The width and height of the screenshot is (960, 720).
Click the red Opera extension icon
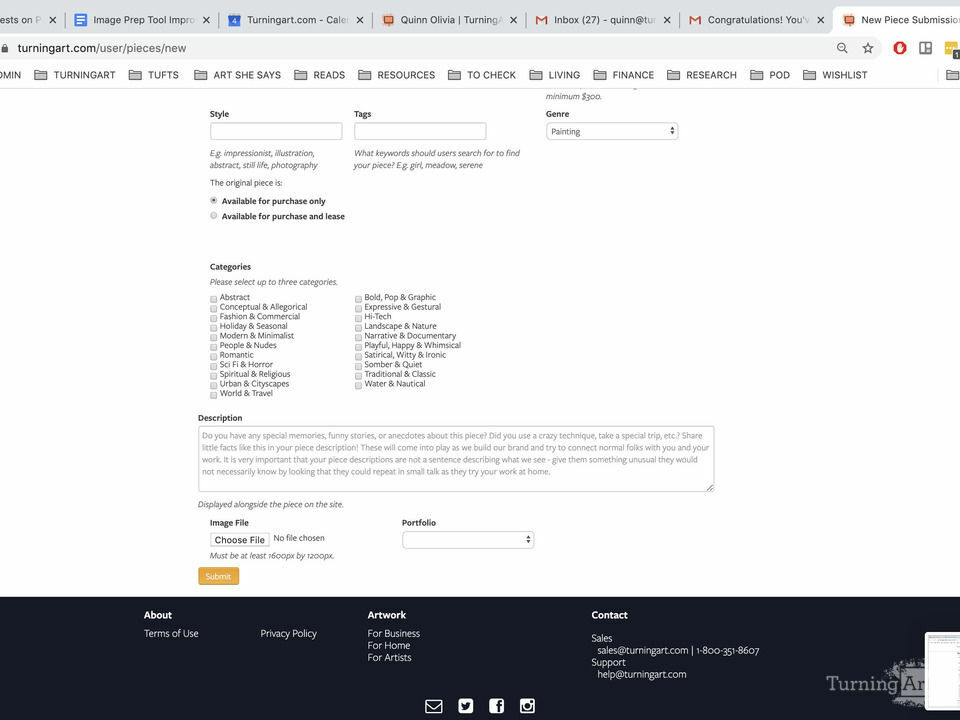pyautogui.click(x=899, y=48)
